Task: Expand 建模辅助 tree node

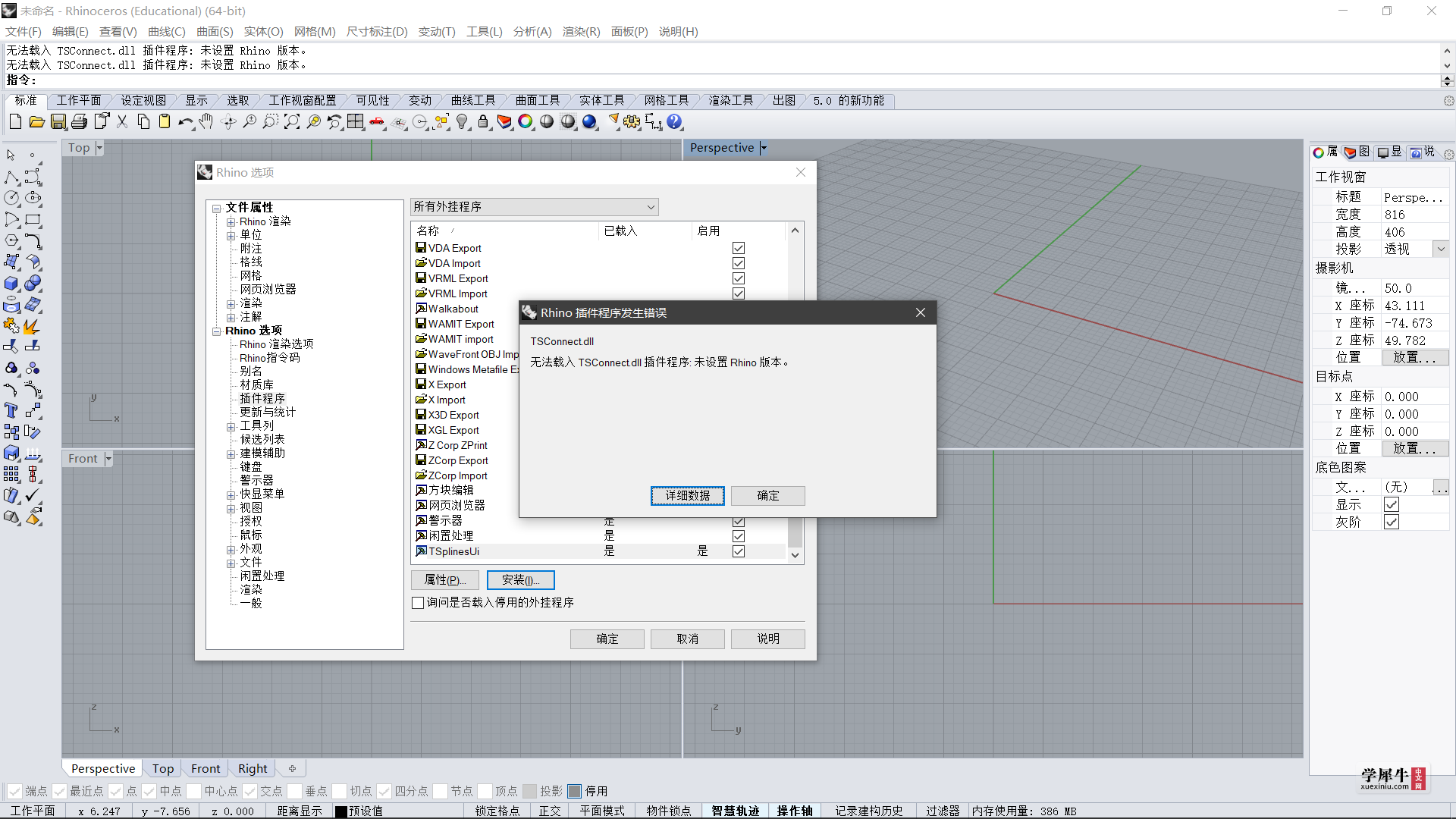Action: tap(231, 454)
